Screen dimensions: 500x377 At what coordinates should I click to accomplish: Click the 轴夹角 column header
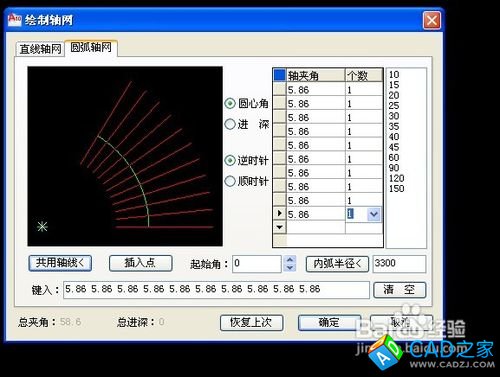point(316,76)
